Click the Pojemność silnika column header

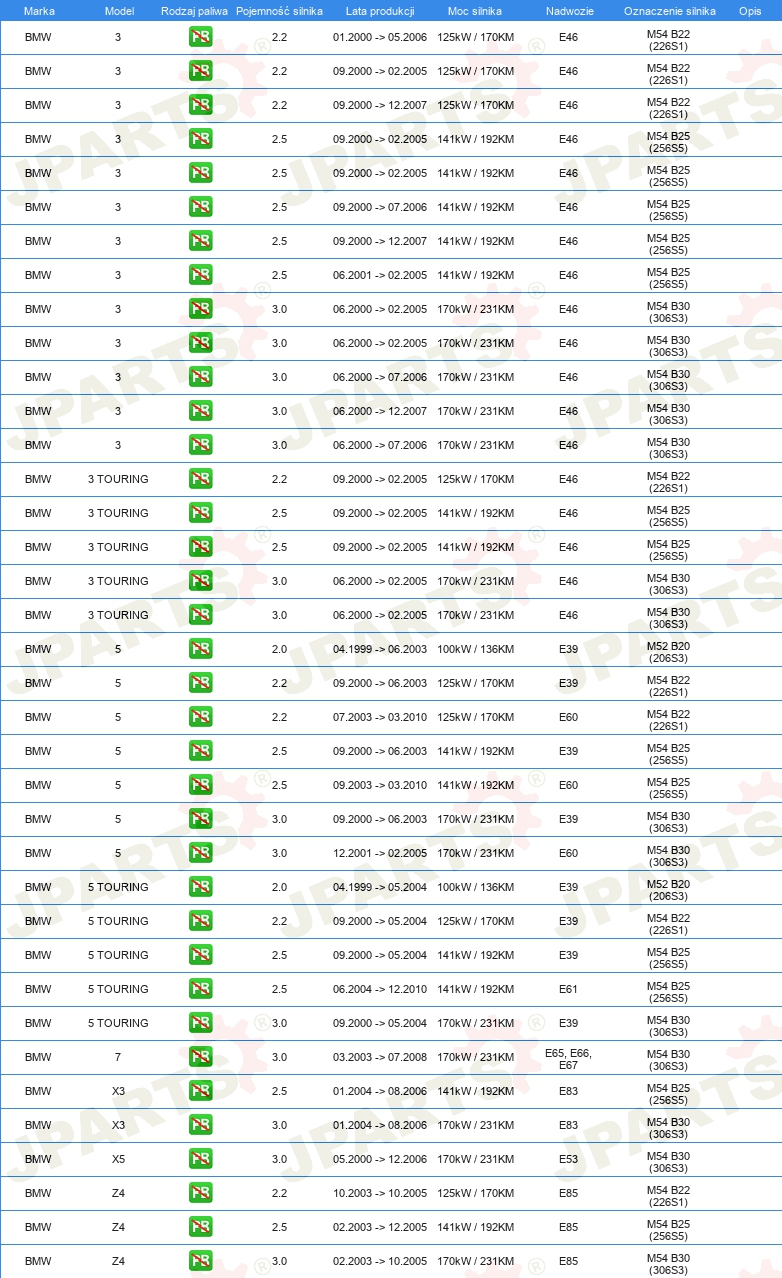click(279, 11)
